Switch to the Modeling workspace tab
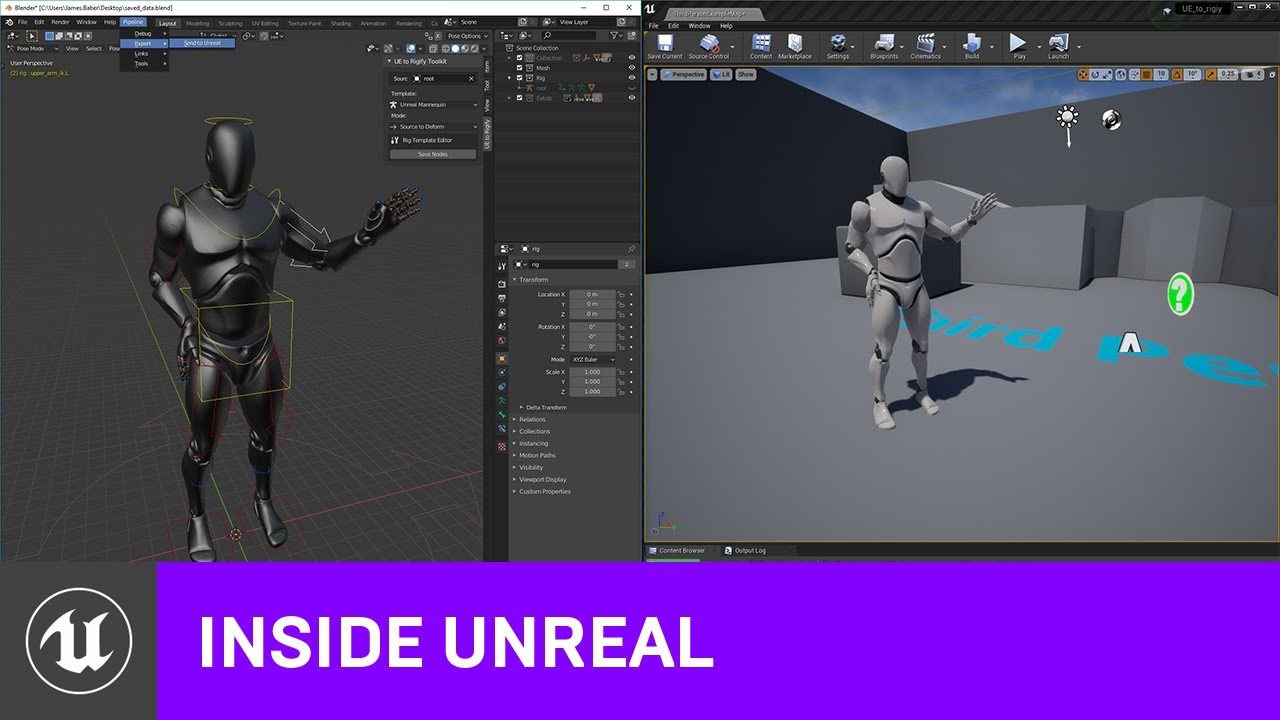The image size is (1280, 720). tap(198, 23)
